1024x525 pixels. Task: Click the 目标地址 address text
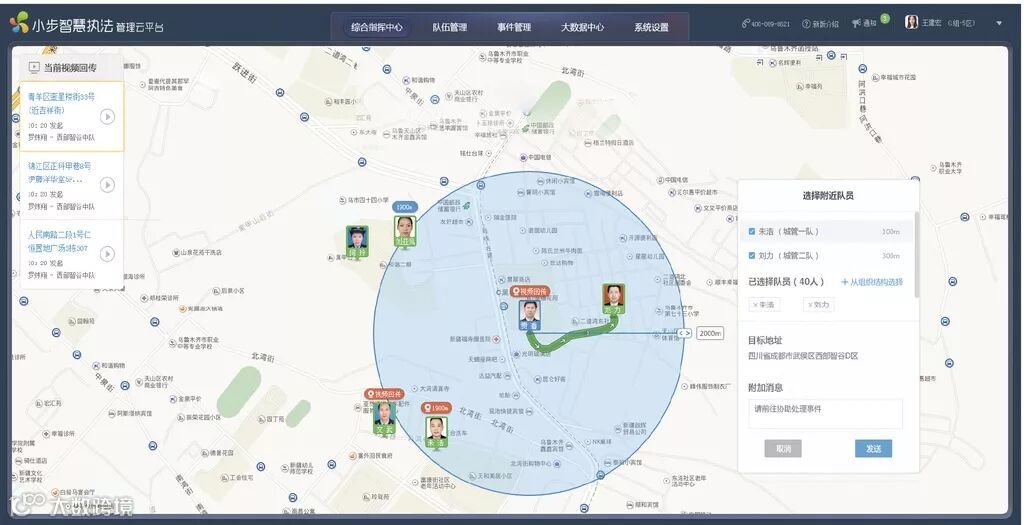coord(803,356)
